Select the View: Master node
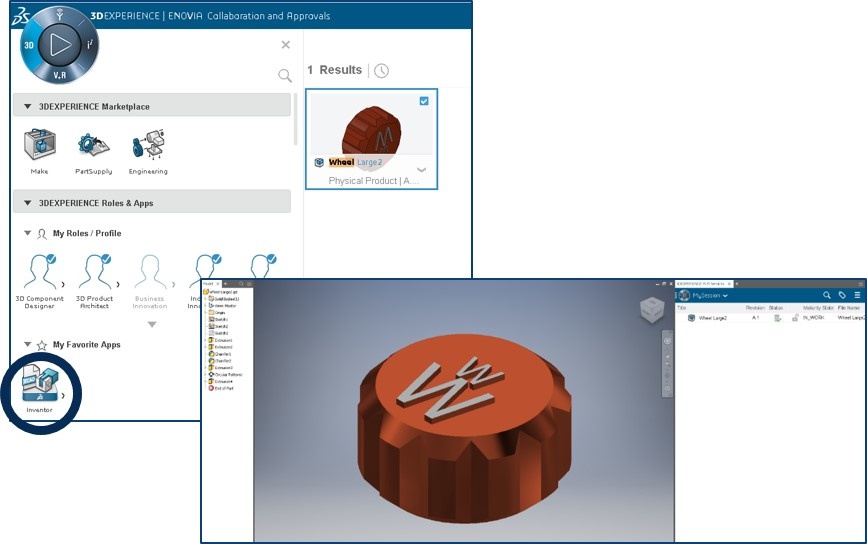The image size is (867, 544). click(222, 305)
